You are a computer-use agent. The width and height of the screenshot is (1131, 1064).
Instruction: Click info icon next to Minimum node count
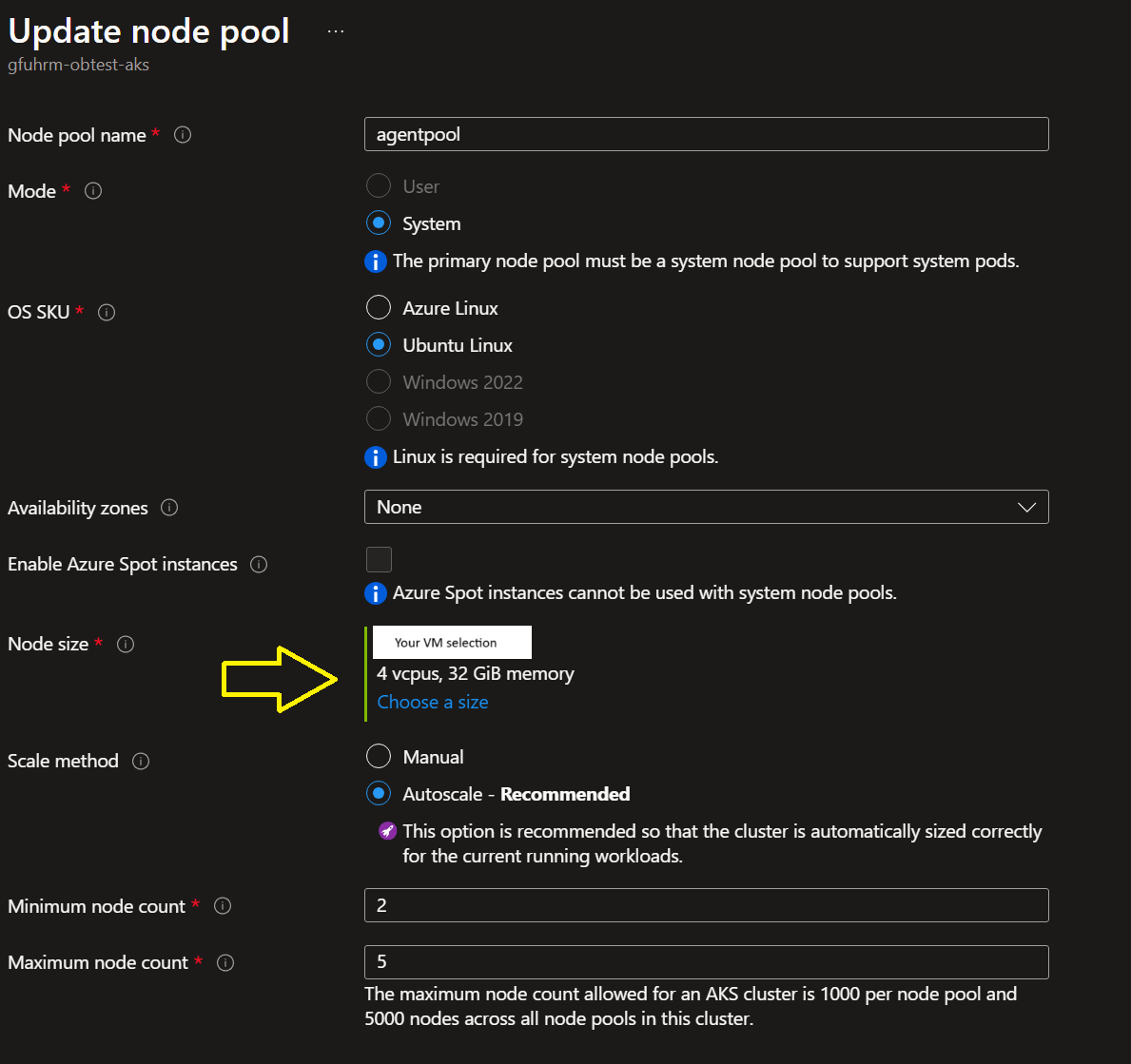pos(223,906)
